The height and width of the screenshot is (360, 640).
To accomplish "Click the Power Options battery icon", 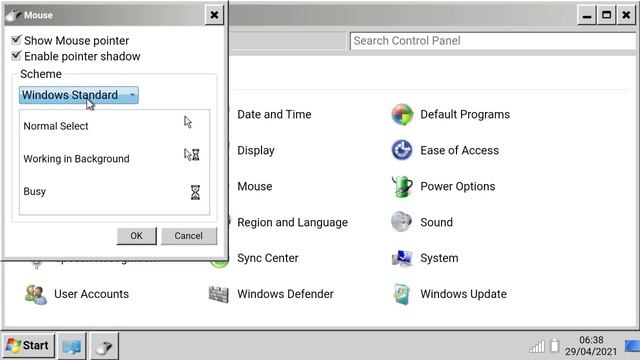I will tap(402, 186).
